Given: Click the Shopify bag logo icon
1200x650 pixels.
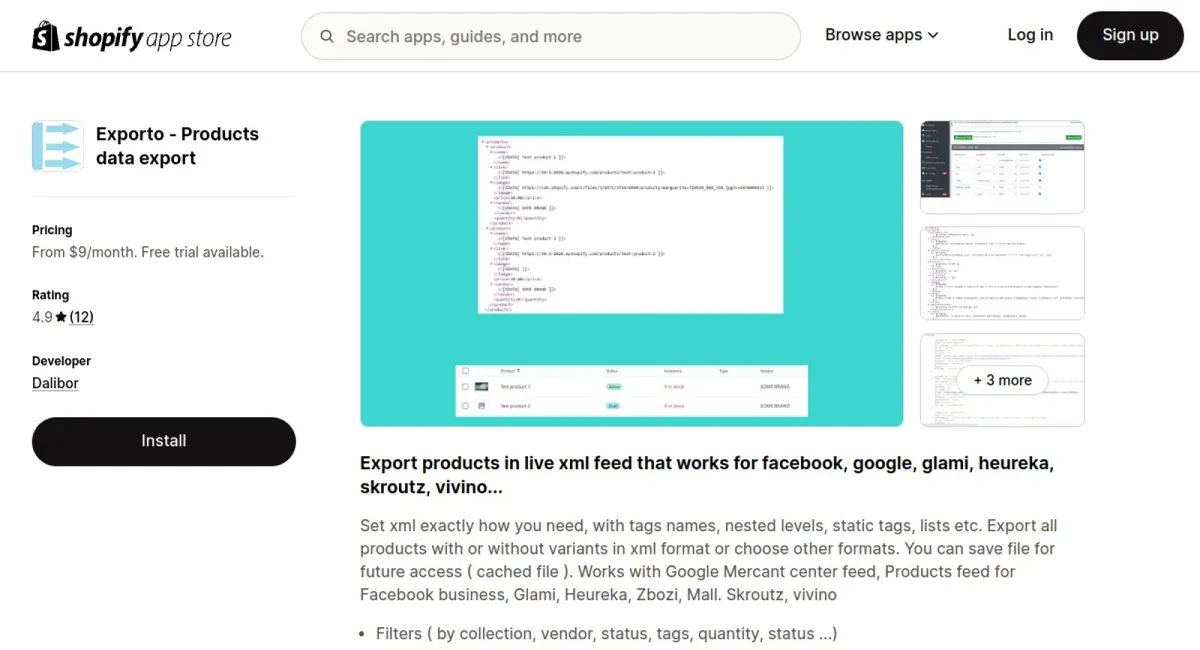Looking at the screenshot, I should [46, 36].
